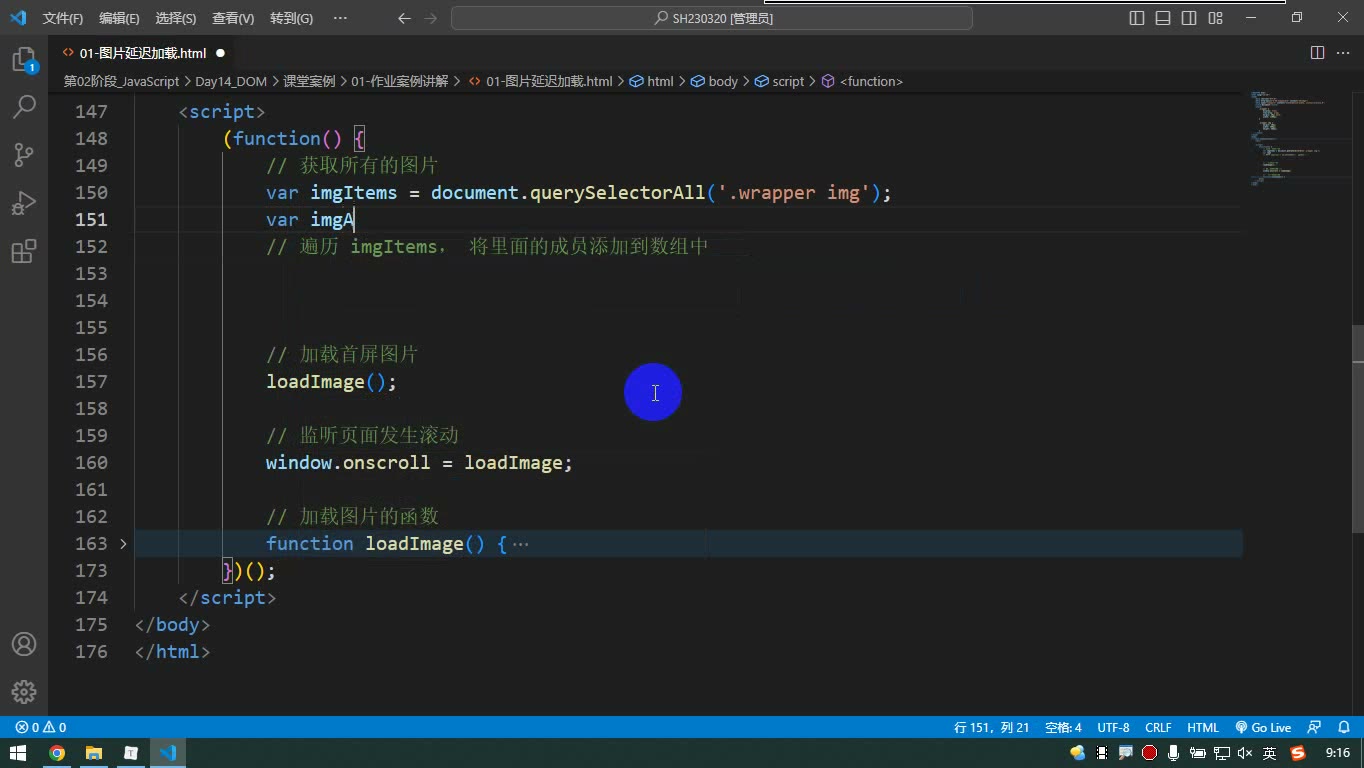Viewport: 1364px width, 768px height.
Task: Open notifications bell in status bar
Action: (x=1345, y=727)
